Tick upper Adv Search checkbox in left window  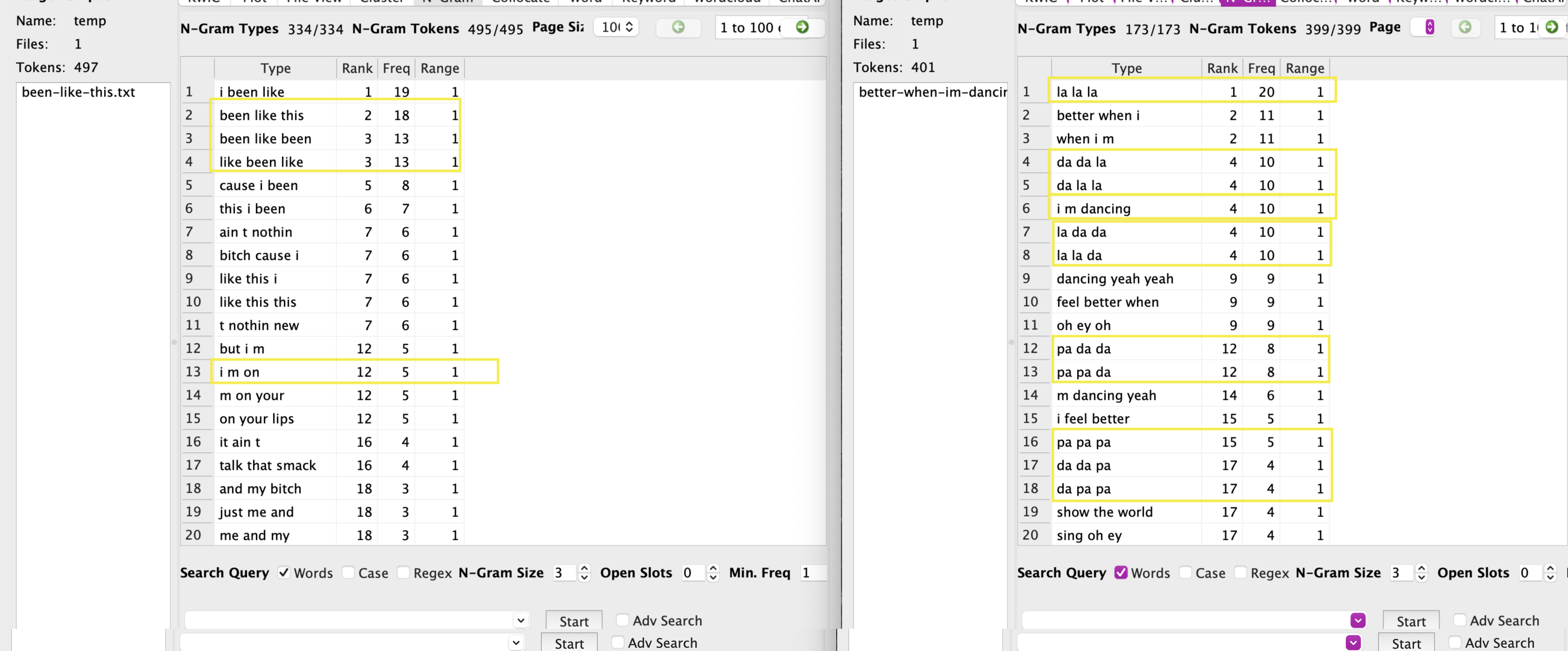[622, 620]
